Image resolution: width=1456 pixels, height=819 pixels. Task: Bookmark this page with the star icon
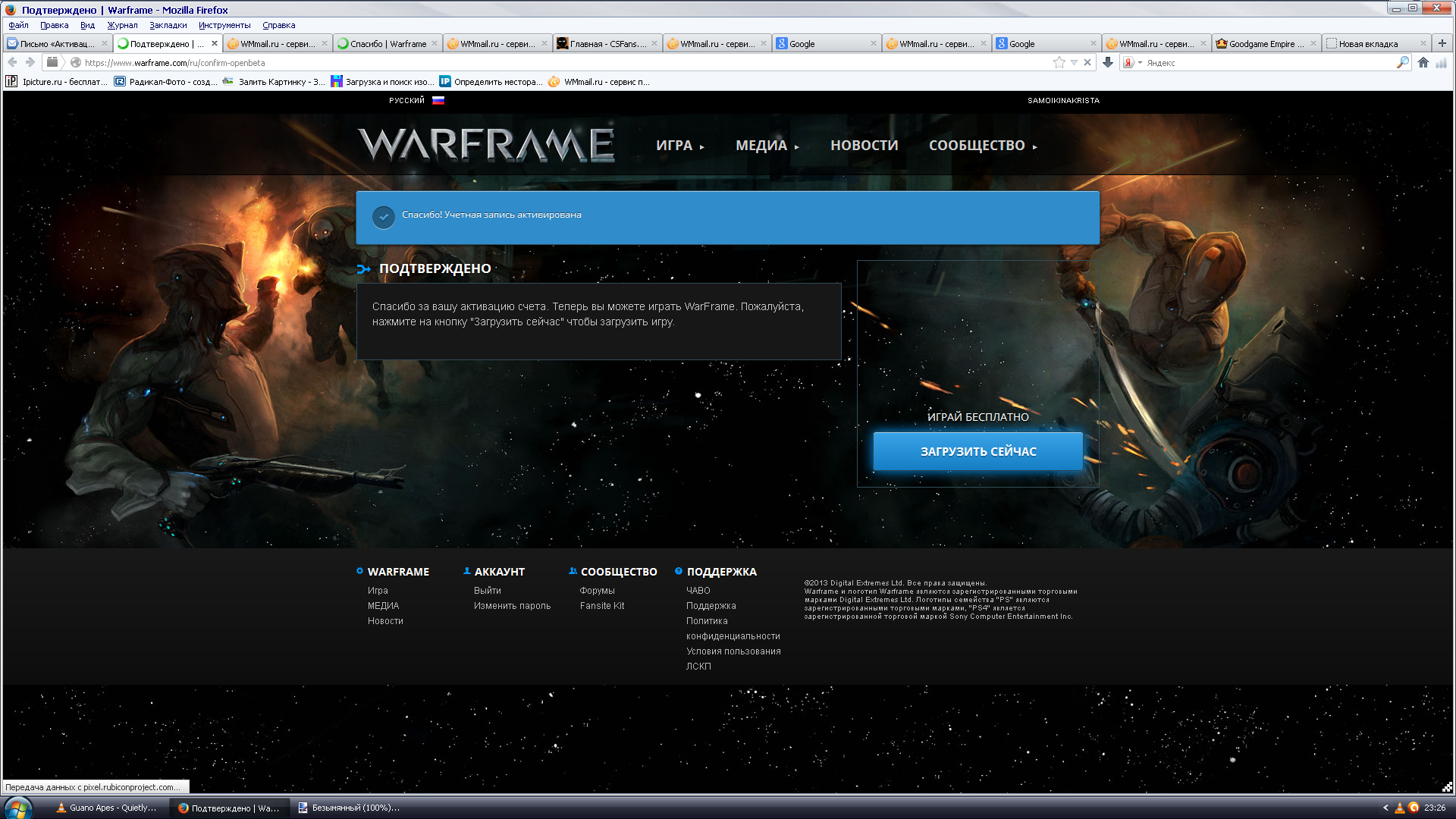pos(1059,63)
